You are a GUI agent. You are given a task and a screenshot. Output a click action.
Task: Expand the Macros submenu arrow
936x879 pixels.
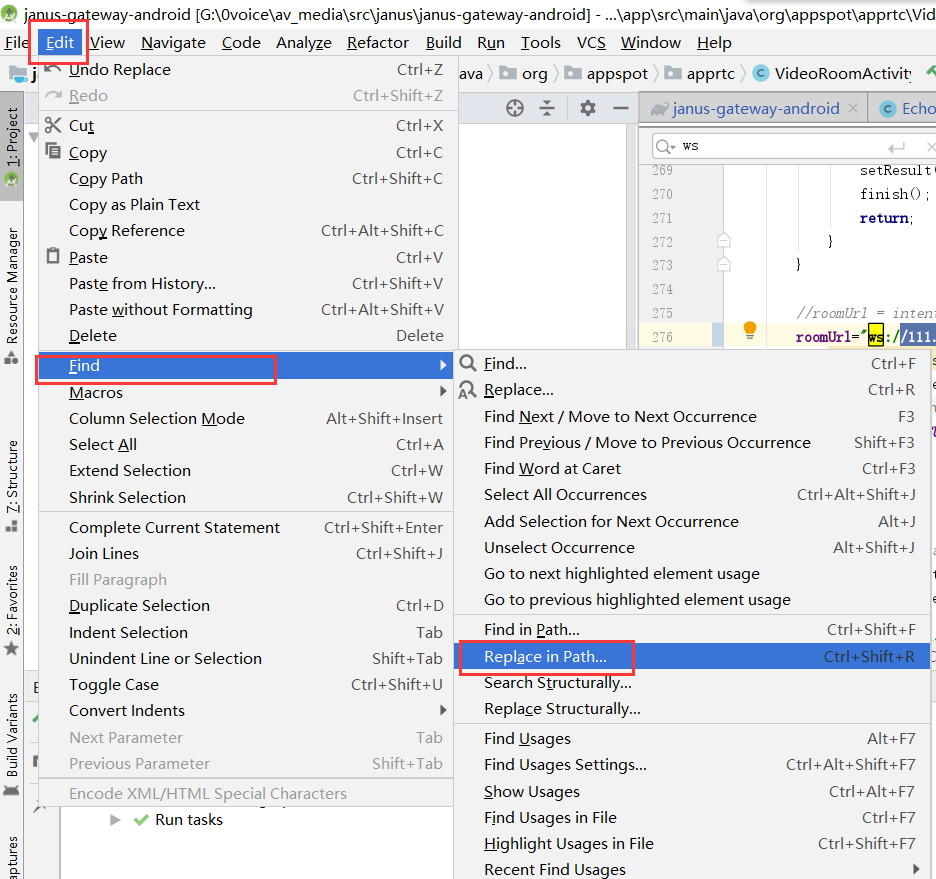443,391
